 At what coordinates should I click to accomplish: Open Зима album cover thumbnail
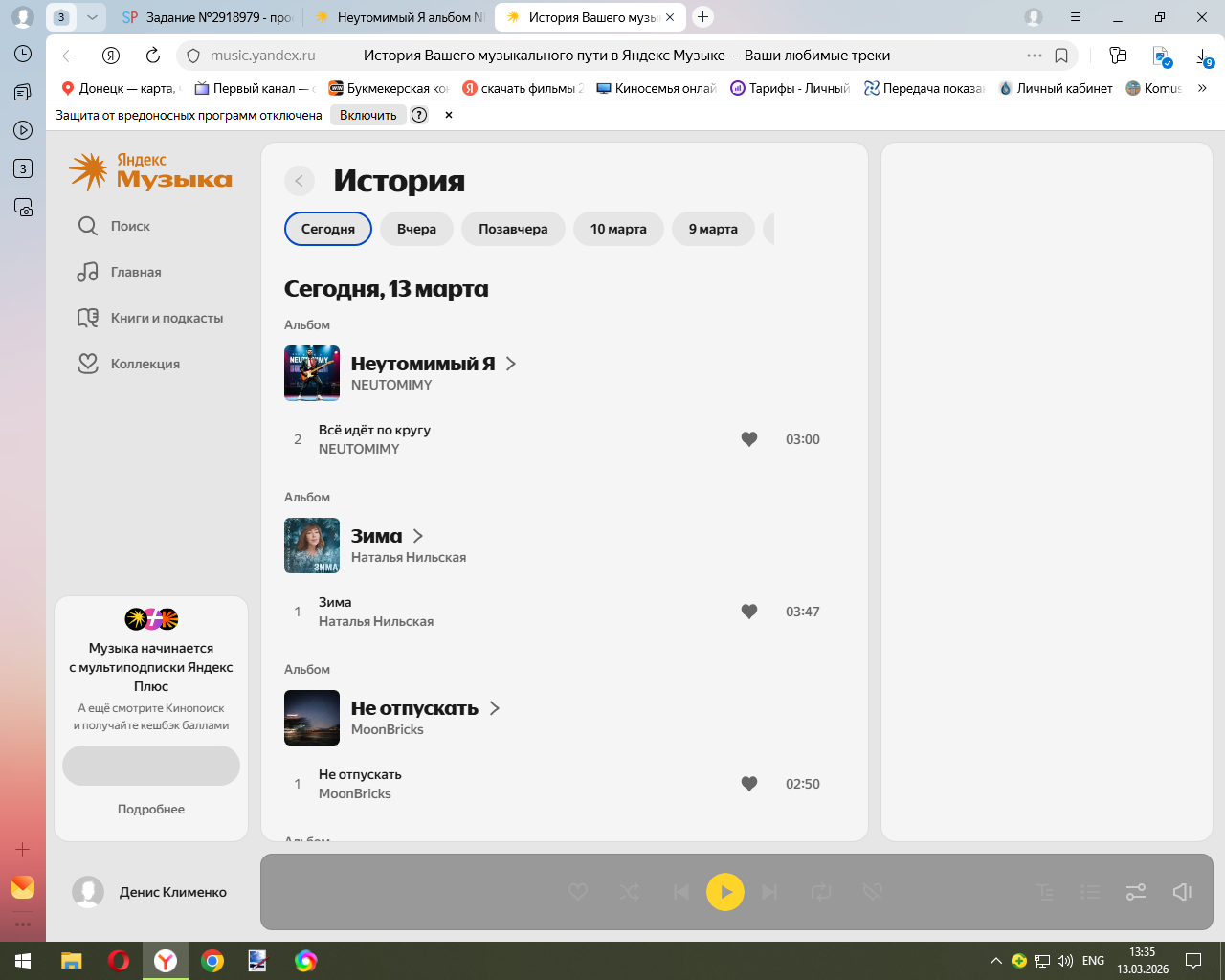pos(312,546)
